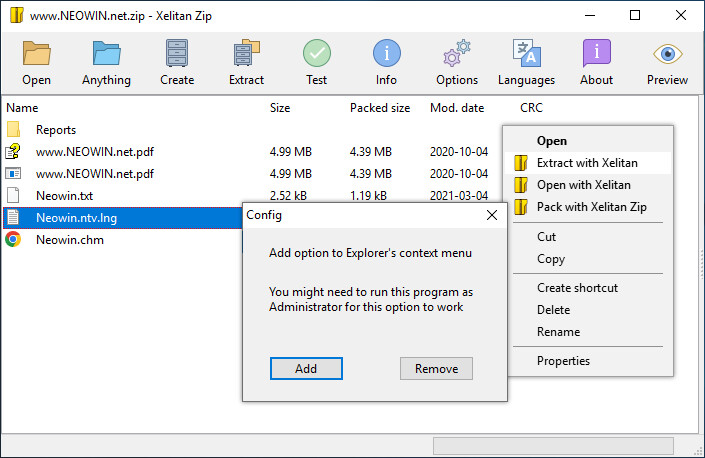The image size is (705, 458).
Task: Click the About purple icon
Action: click(x=597, y=53)
